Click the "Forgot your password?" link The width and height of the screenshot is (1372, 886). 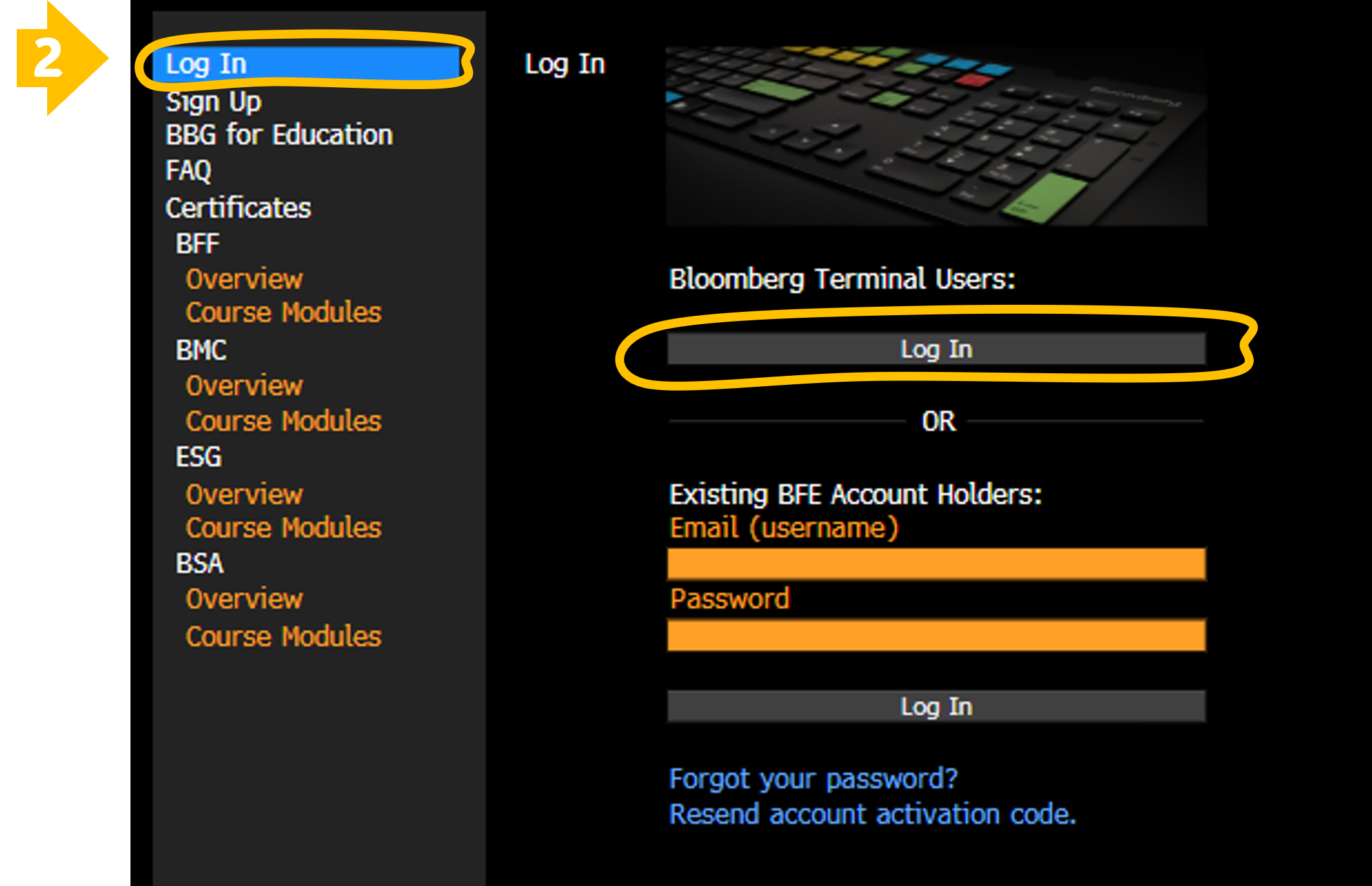tap(813, 779)
